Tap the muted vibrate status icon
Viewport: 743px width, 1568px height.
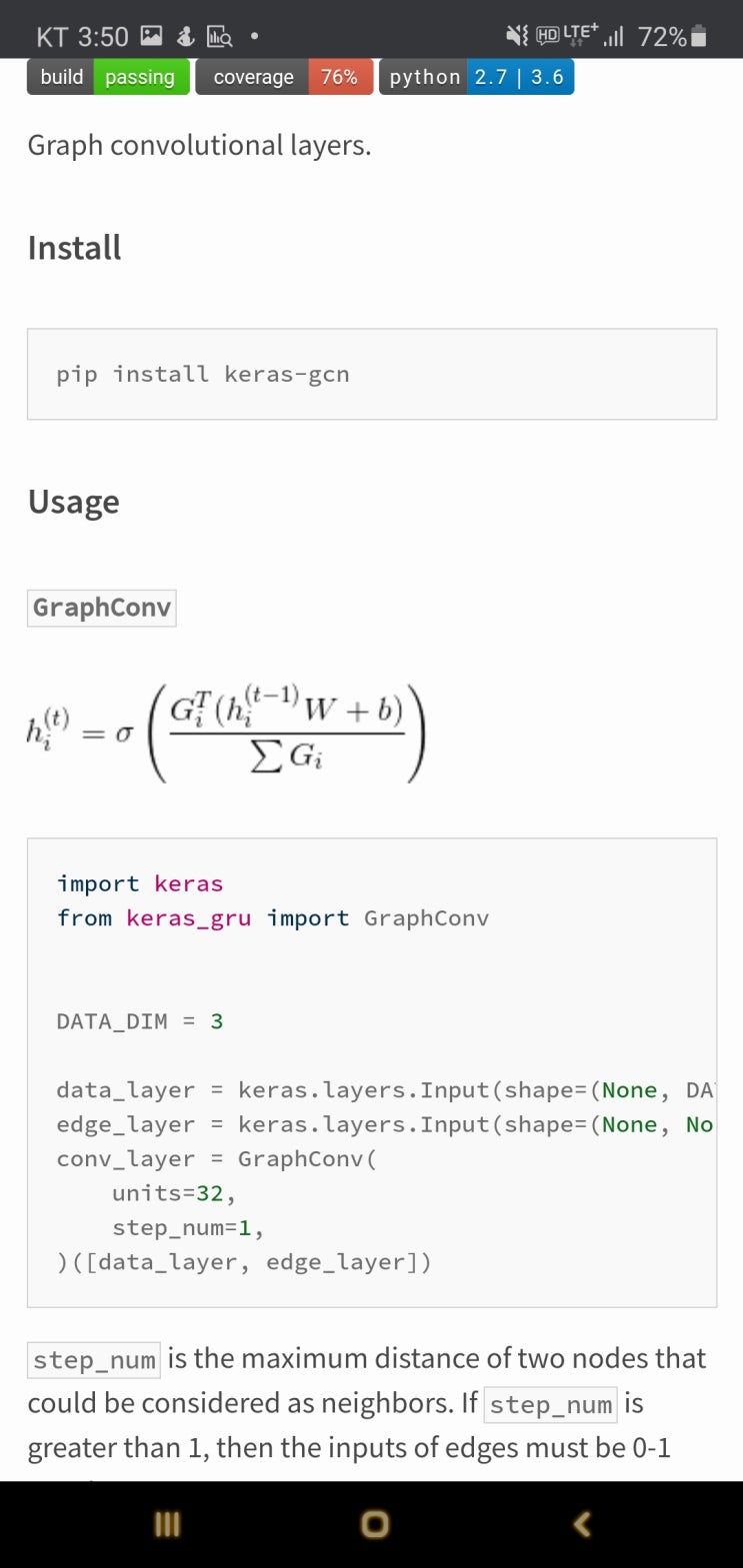[x=516, y=37]
